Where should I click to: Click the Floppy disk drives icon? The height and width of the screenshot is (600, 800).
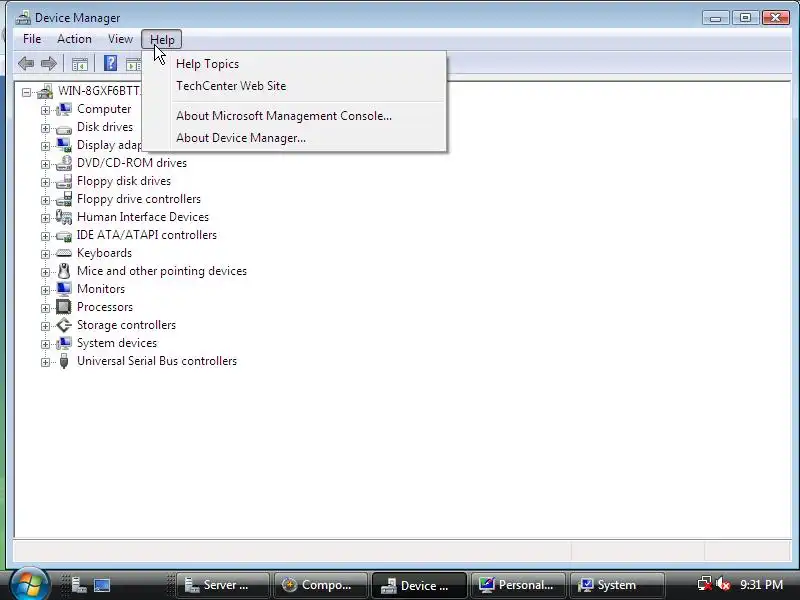click(x=64, y=181)
